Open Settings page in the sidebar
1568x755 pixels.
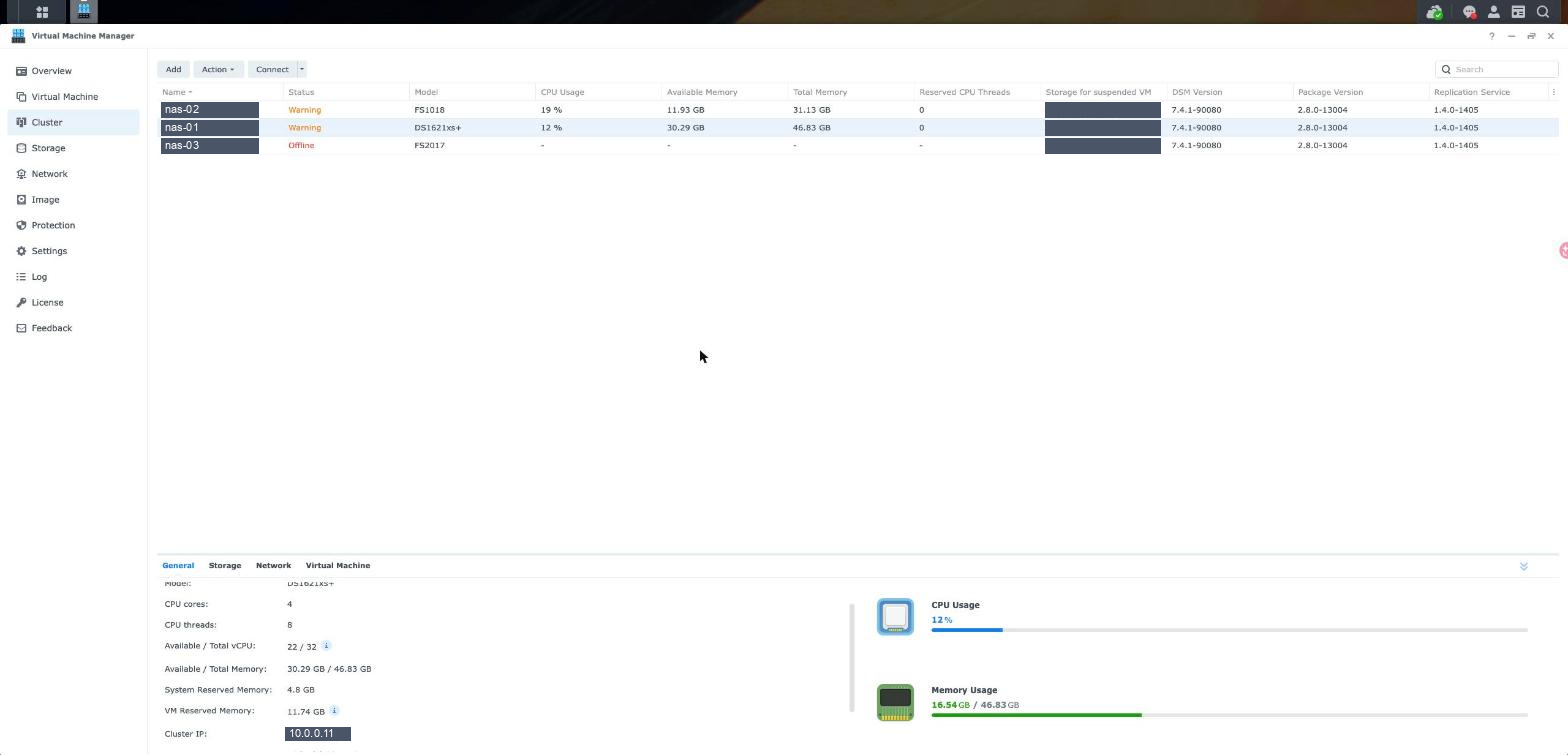73,251
